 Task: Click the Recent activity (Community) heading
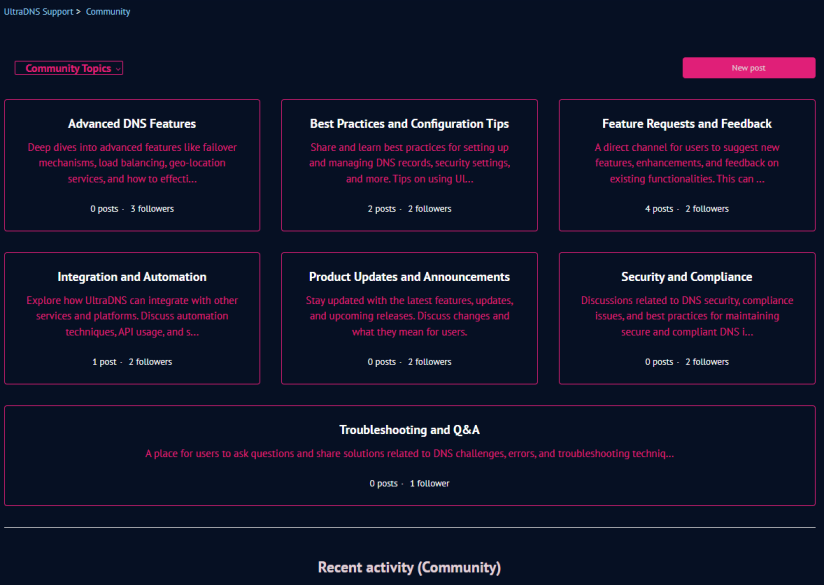(409, 567)
